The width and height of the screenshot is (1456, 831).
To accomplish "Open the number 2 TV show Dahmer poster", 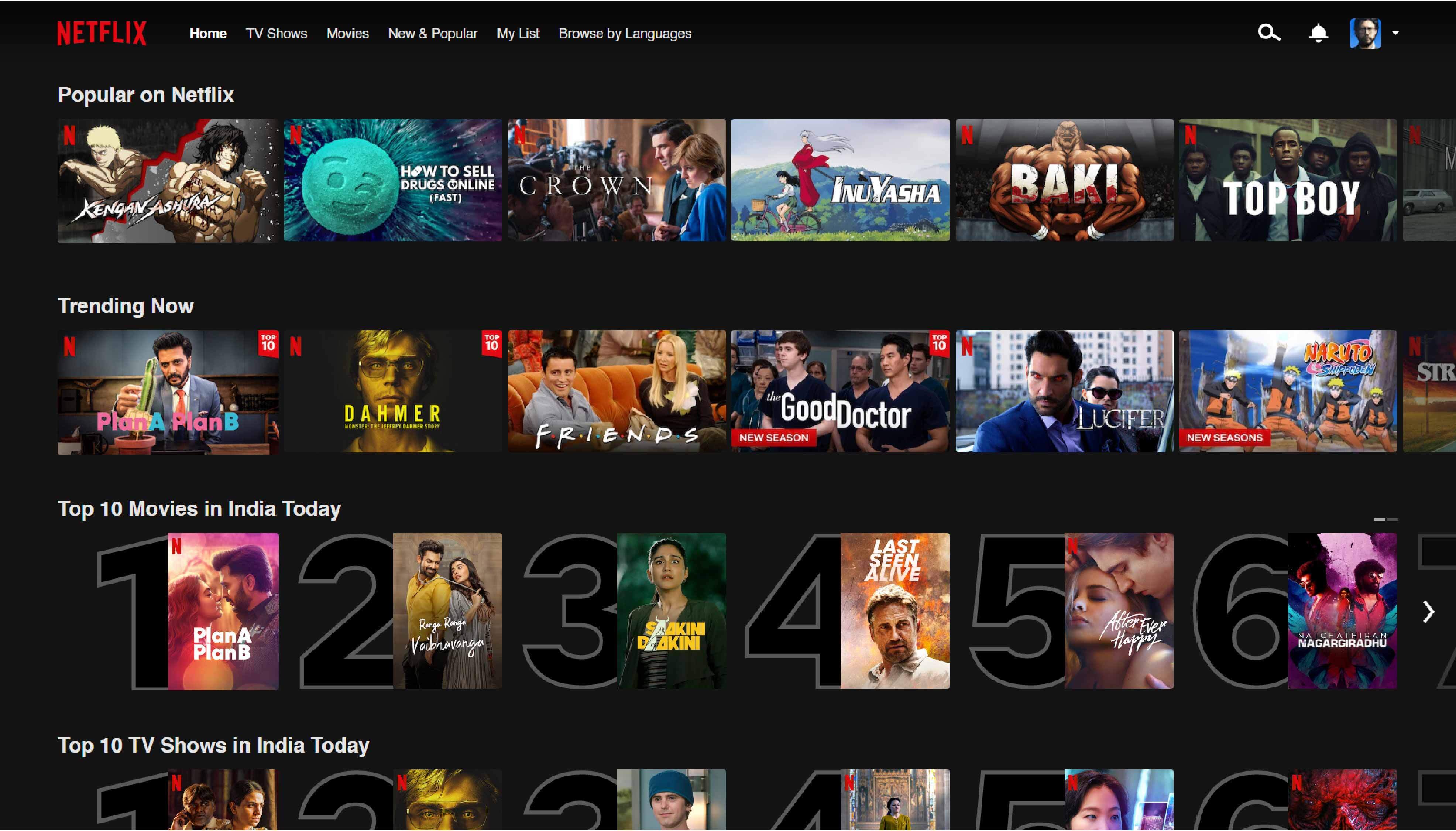I will pyautogui.click(x=448, y=800).
